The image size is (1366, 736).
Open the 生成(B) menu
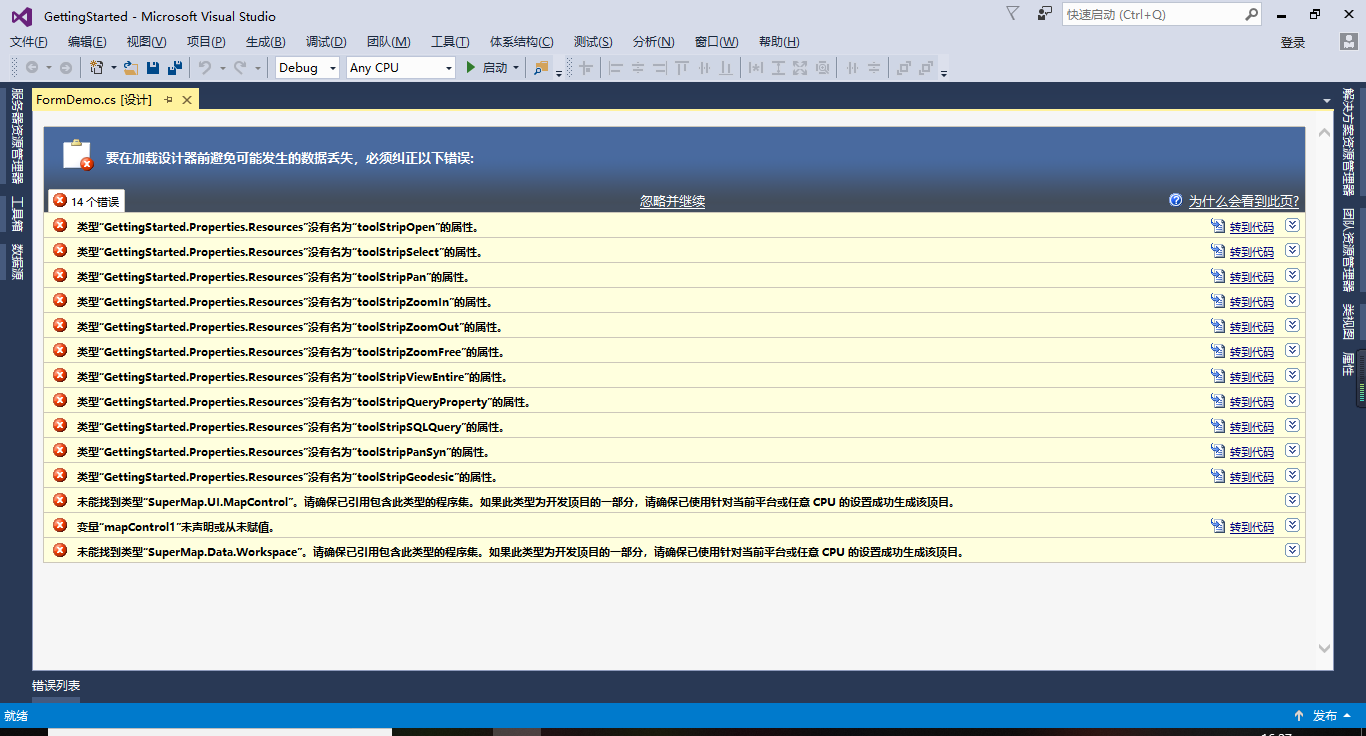point(265,42)
